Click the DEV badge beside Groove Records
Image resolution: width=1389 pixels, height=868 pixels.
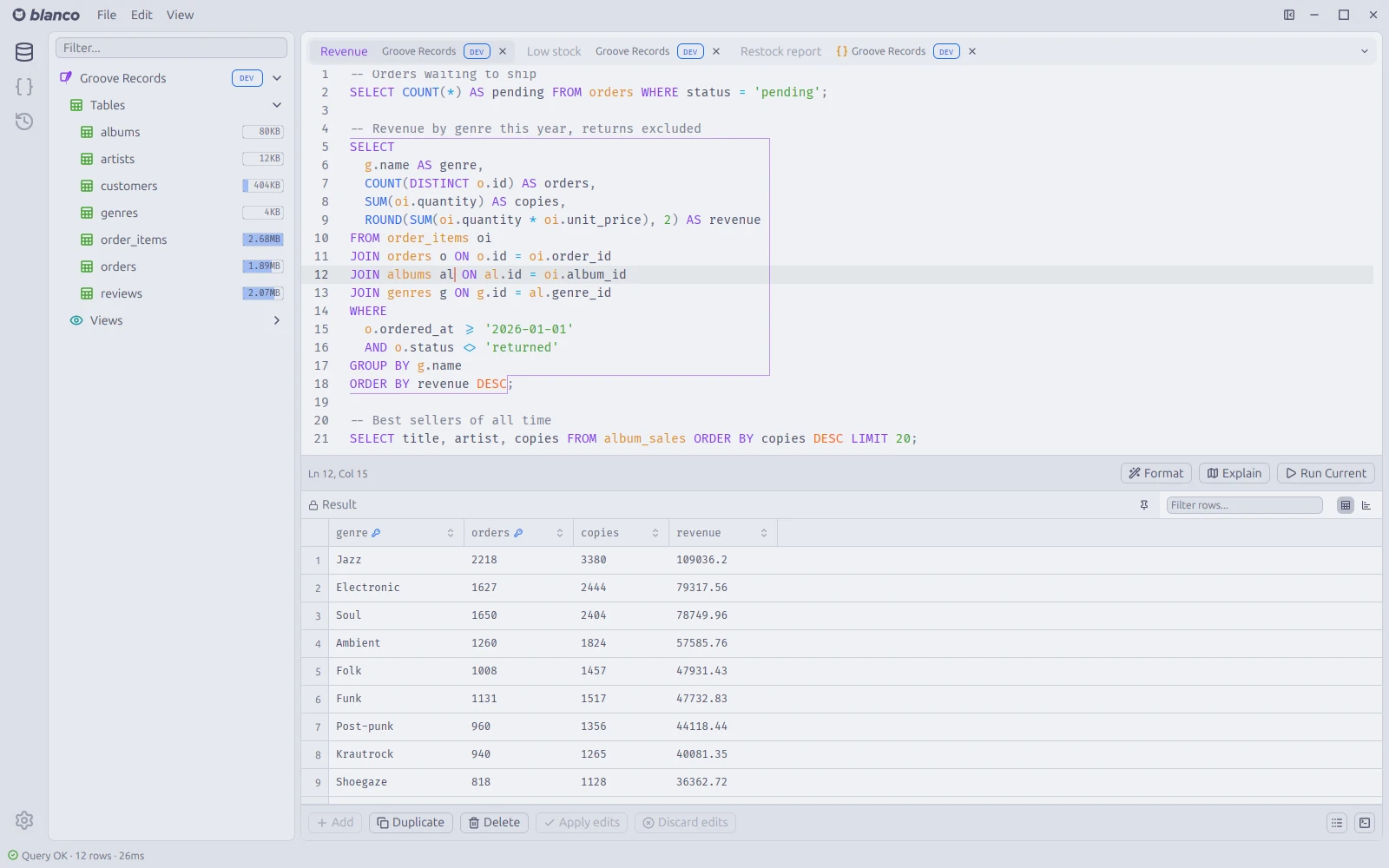[247, 78]
